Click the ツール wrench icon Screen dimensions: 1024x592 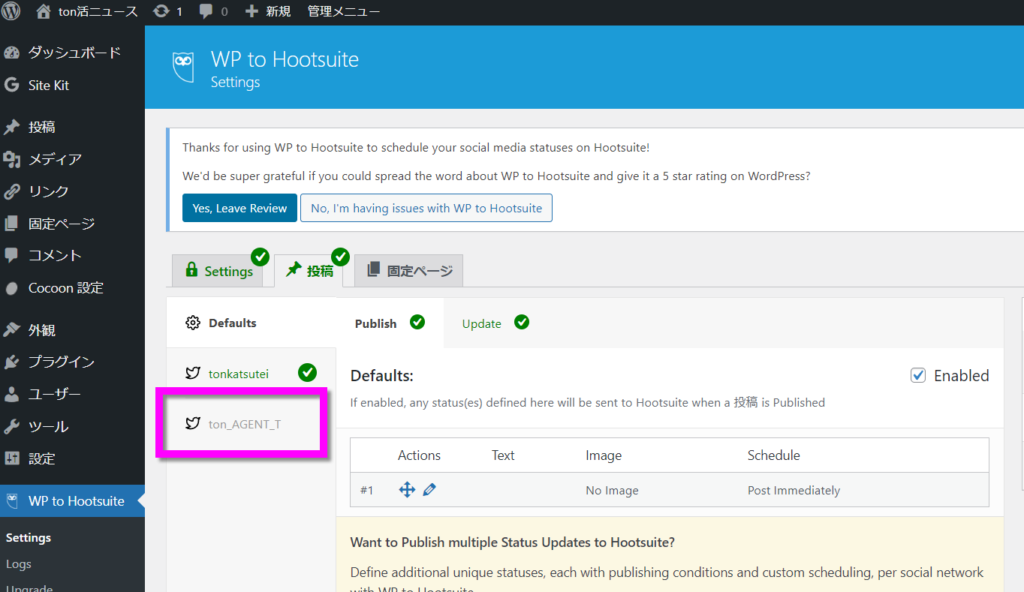point(12,426)
